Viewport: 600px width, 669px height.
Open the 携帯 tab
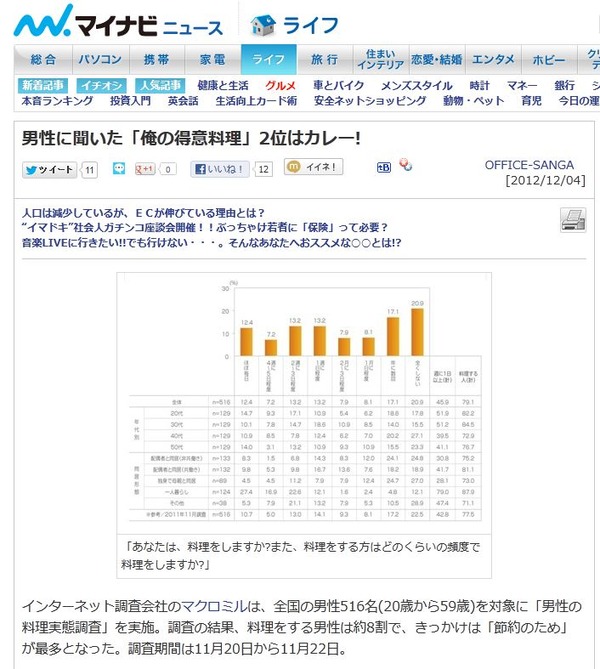pos(157,59)
